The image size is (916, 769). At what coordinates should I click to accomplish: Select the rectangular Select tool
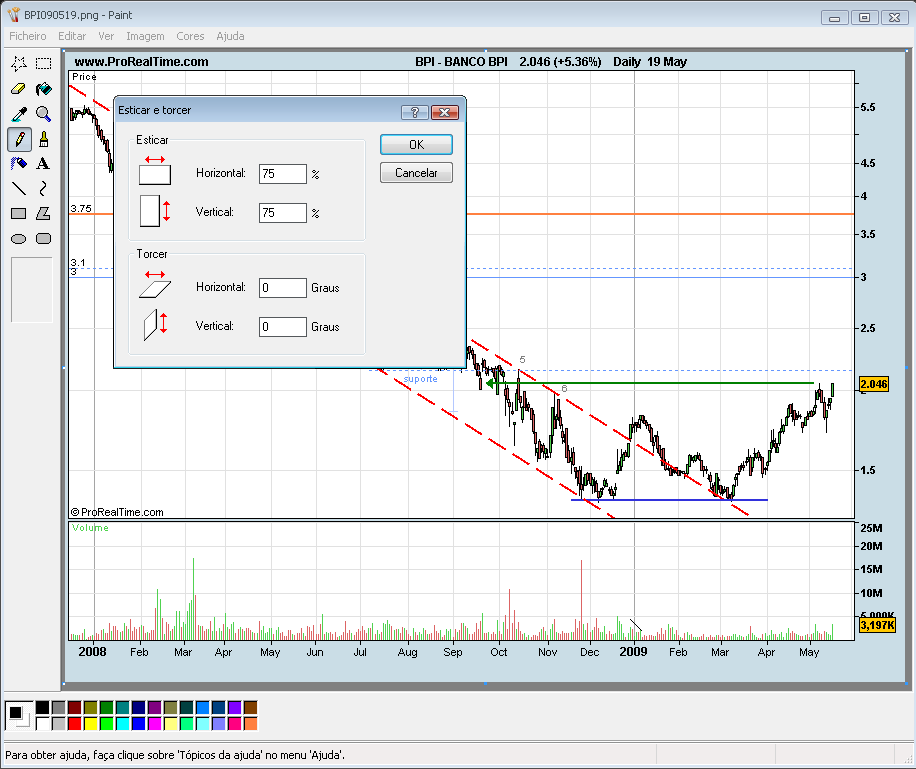pyautogui.click(x=43, y=63)
